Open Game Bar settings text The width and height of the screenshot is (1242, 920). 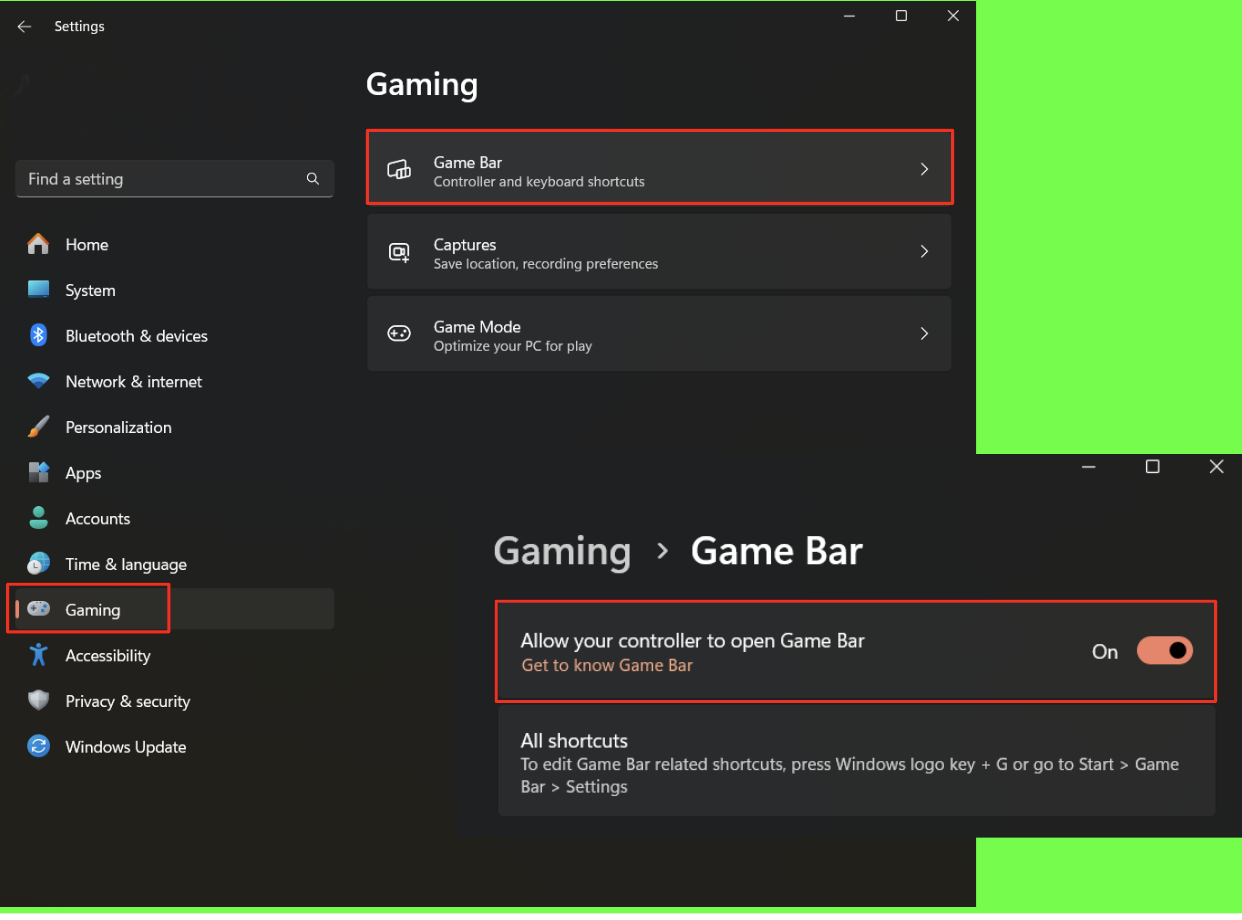tap(467, 162)
